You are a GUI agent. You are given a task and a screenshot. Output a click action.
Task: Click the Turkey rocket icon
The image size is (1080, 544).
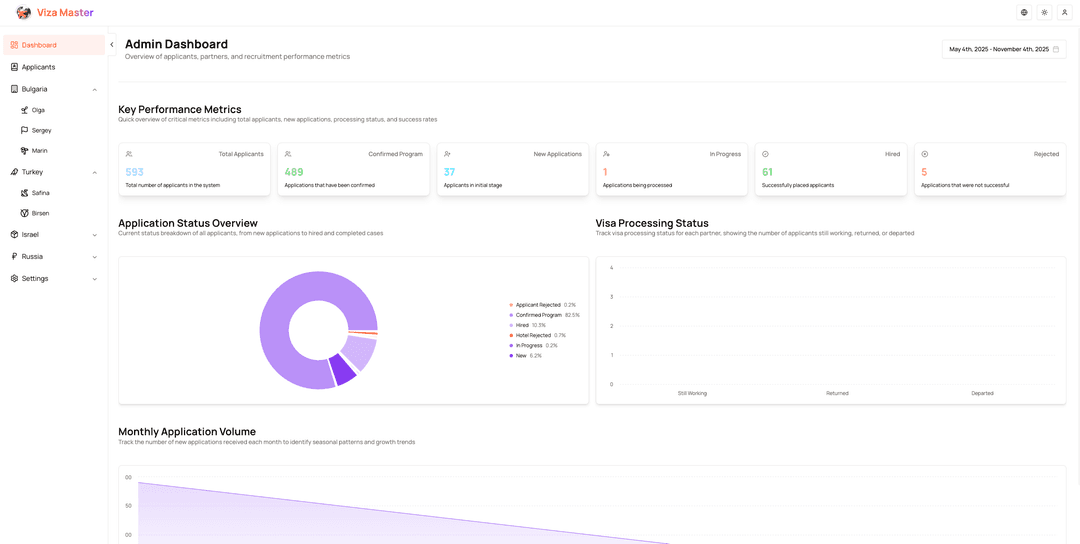14,171
